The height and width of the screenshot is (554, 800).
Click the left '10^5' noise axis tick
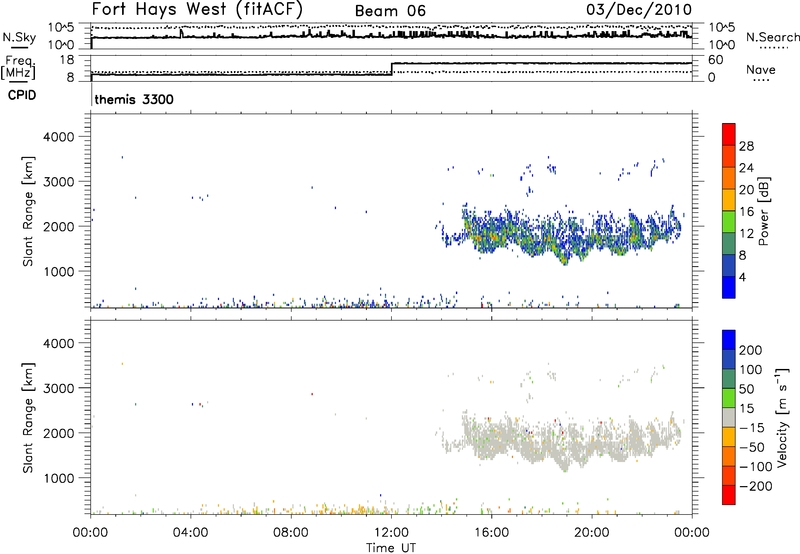[x=61, y=27]
